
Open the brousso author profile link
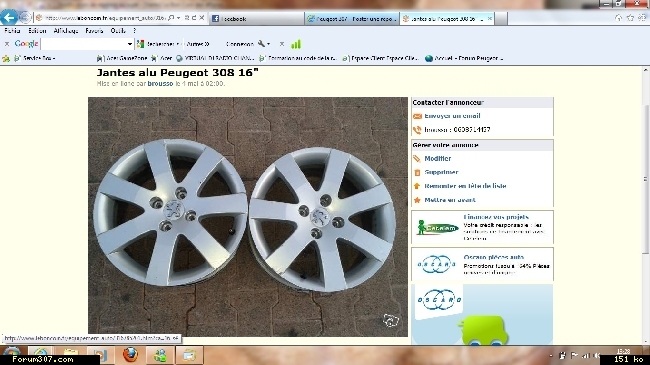click(x=160, y=83)
